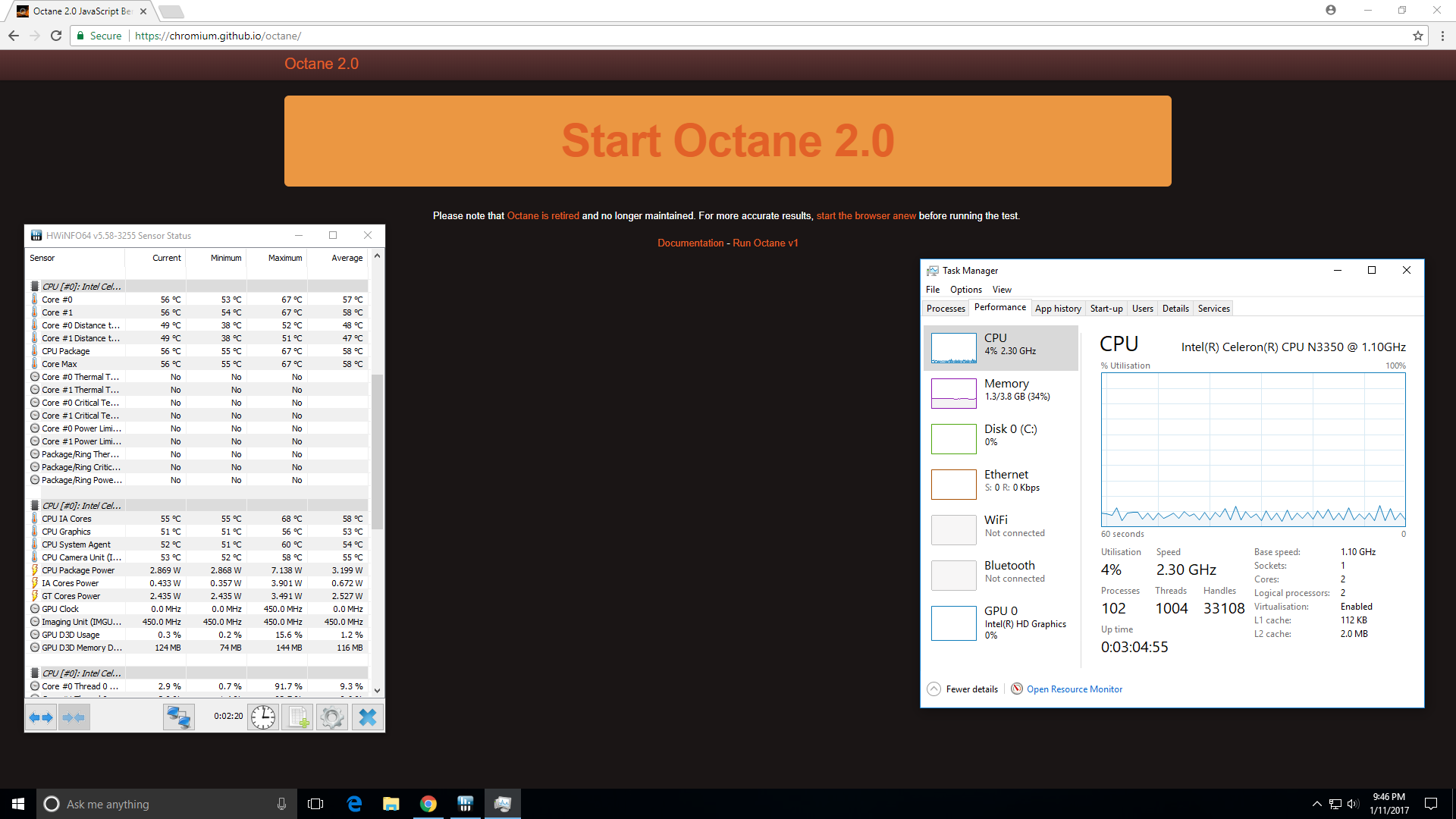Click HWiNFO Maximum column header

tap(277, 259)
